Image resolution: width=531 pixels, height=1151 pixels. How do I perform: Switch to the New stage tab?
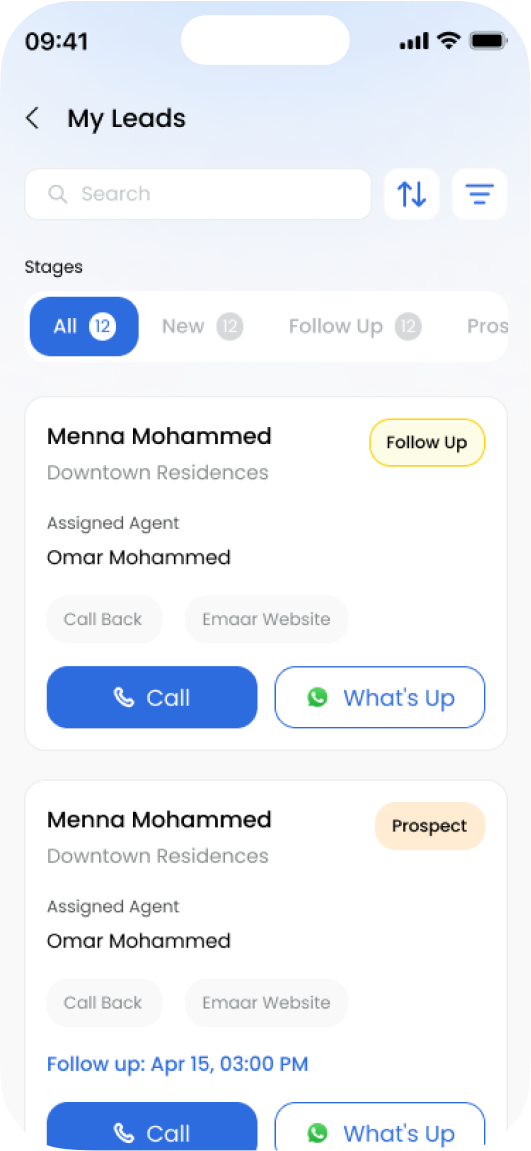[x=202, y=327]
